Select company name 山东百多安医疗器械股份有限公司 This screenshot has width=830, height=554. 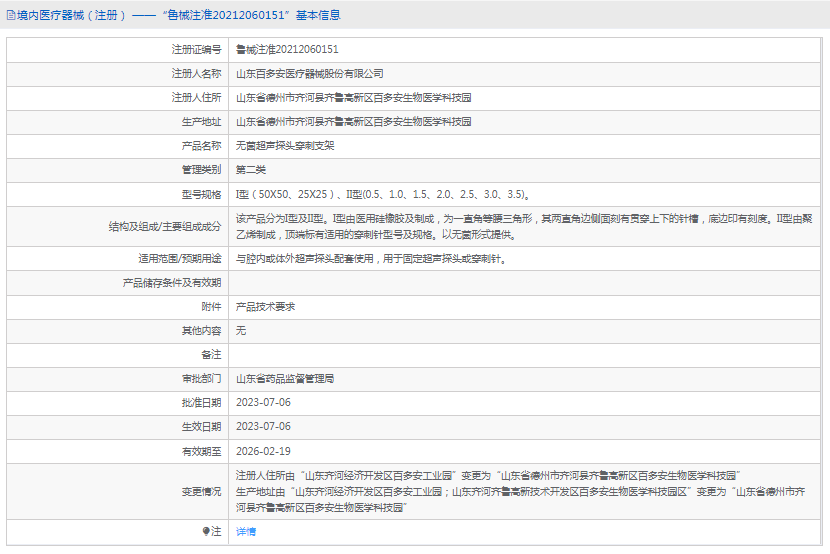tap(310, 74)
